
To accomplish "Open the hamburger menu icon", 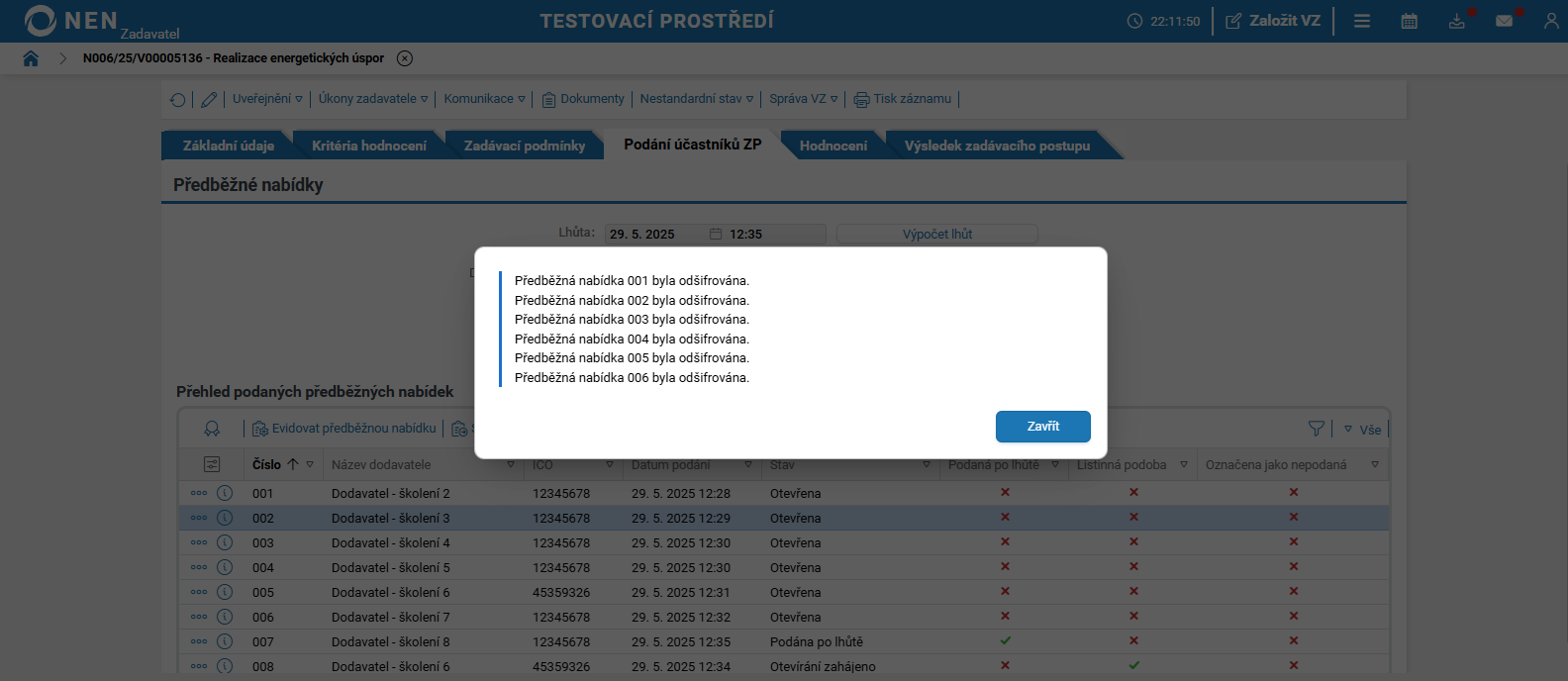I will point(1362,21).
